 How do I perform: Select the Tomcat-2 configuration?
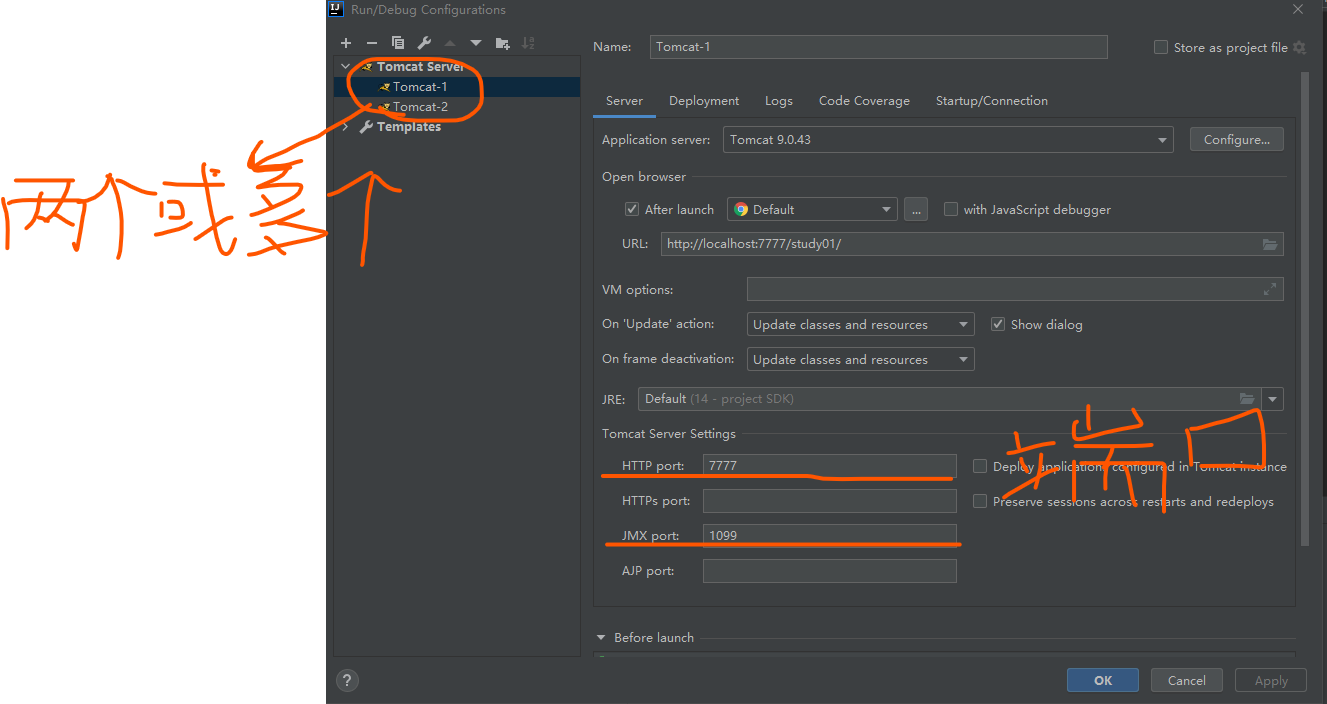457,107
